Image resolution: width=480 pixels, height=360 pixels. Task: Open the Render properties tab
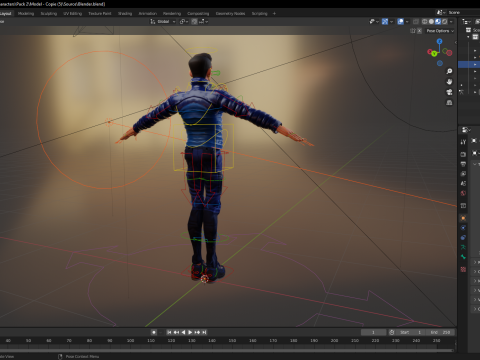(x=463, y=154)
